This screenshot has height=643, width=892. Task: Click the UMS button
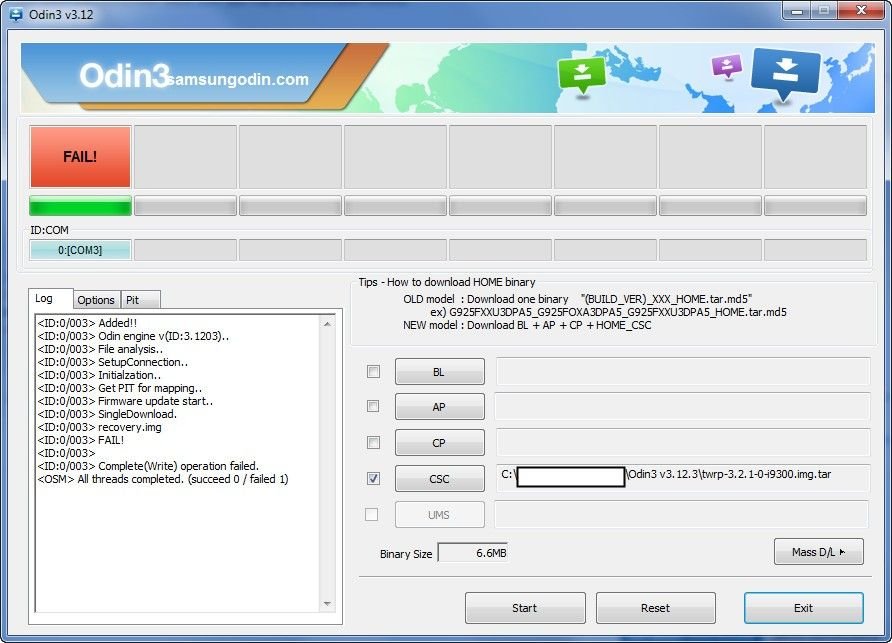pyautogui.click(x=440, y=514)
